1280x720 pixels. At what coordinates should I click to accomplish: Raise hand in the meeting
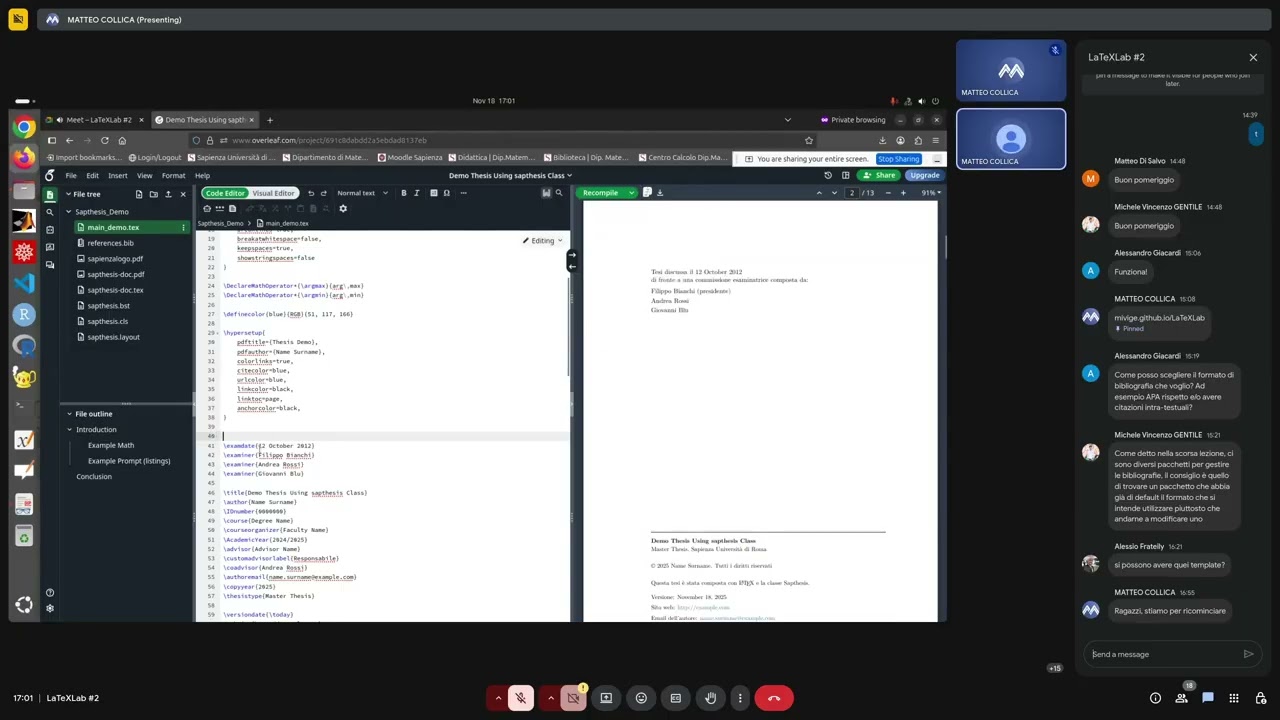711,698
